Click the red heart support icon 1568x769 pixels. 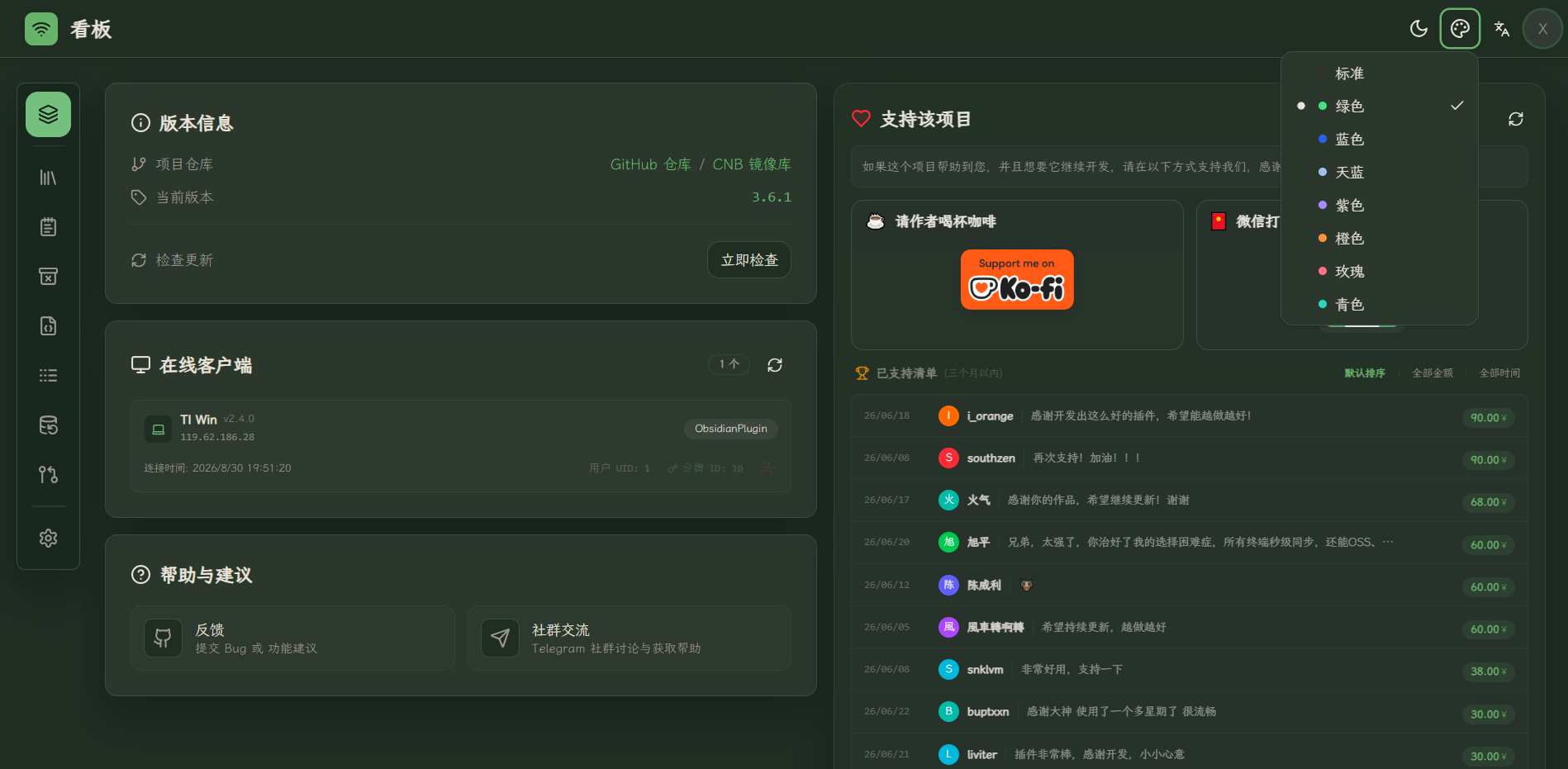tap(861, 119)
